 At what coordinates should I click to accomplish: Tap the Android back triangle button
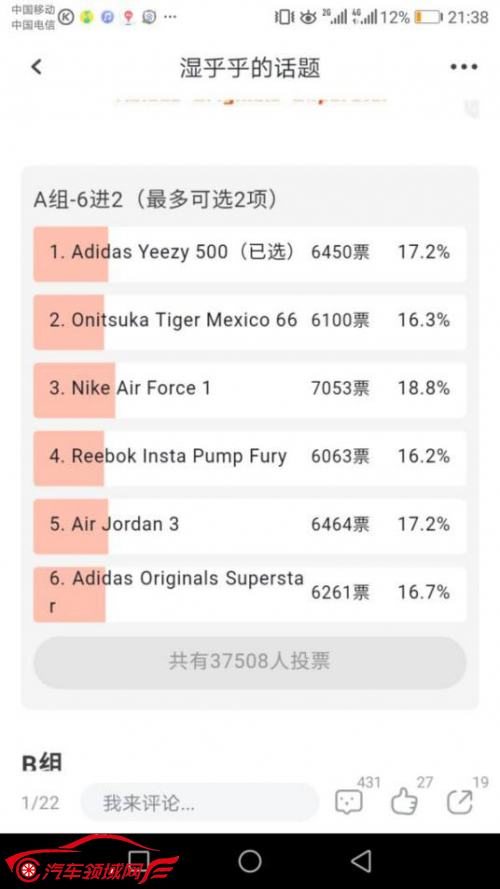click(x=361, y=861)
